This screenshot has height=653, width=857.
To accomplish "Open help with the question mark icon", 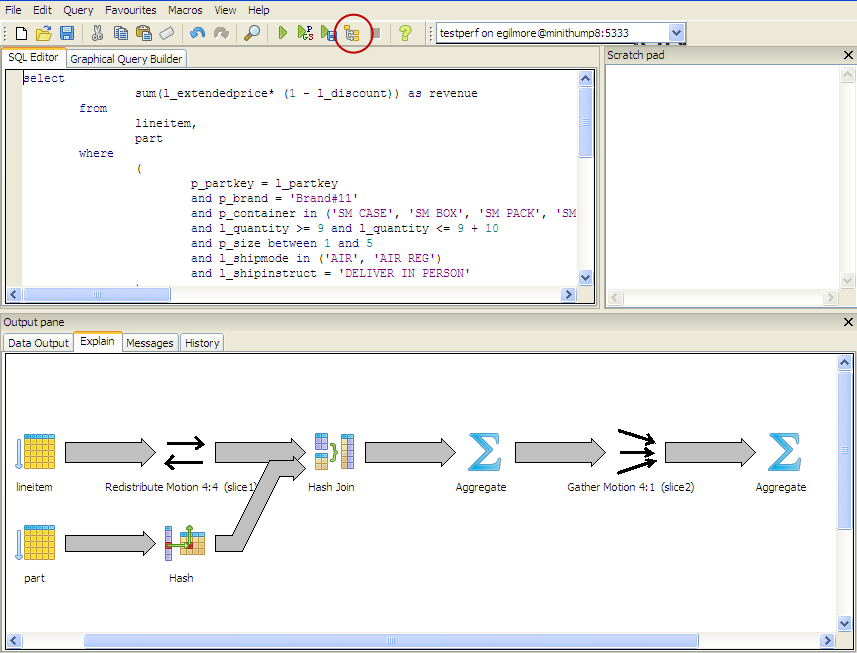I will coord(405,33).
